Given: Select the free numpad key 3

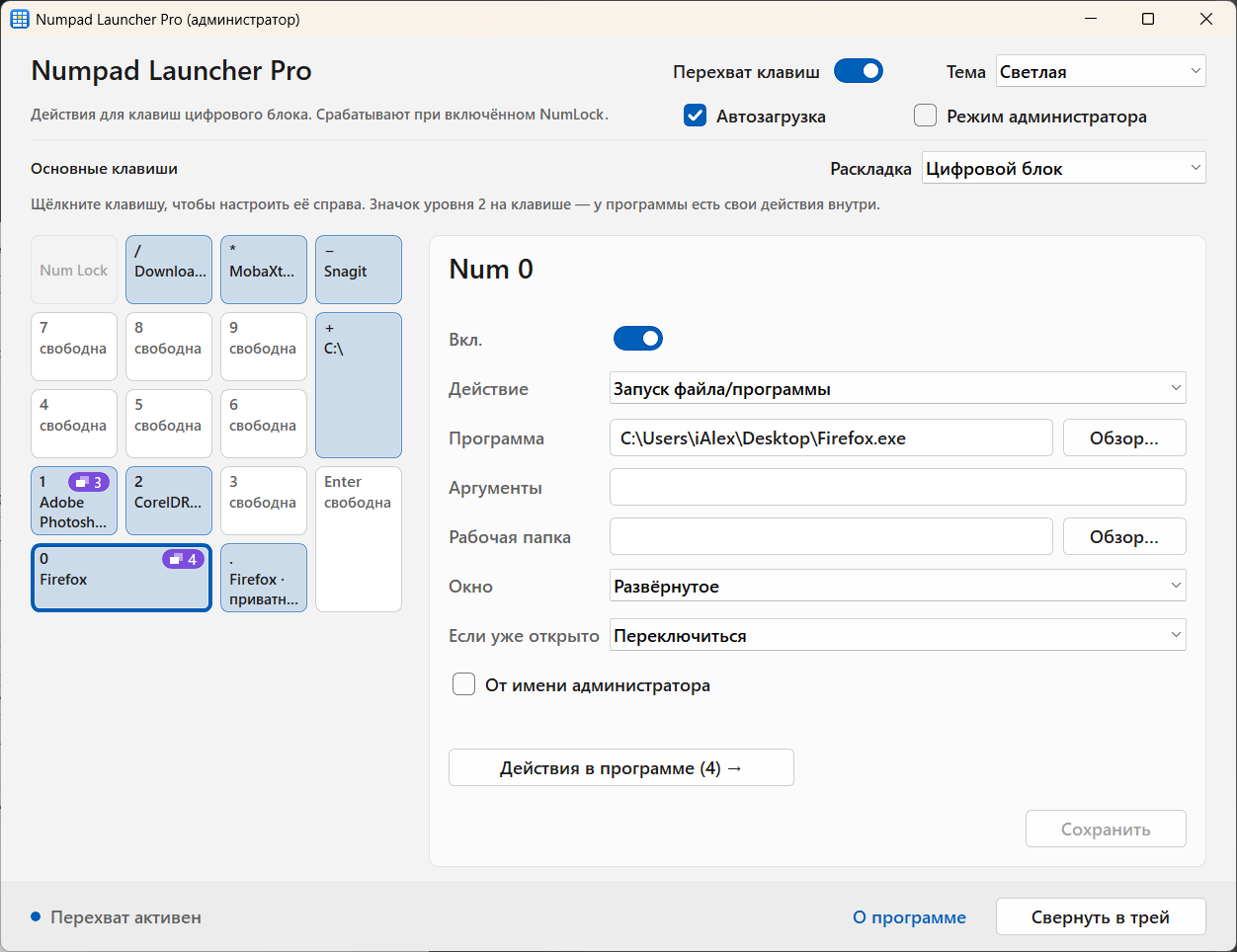Looking at the screenshot, I should [x=264, y=501].
